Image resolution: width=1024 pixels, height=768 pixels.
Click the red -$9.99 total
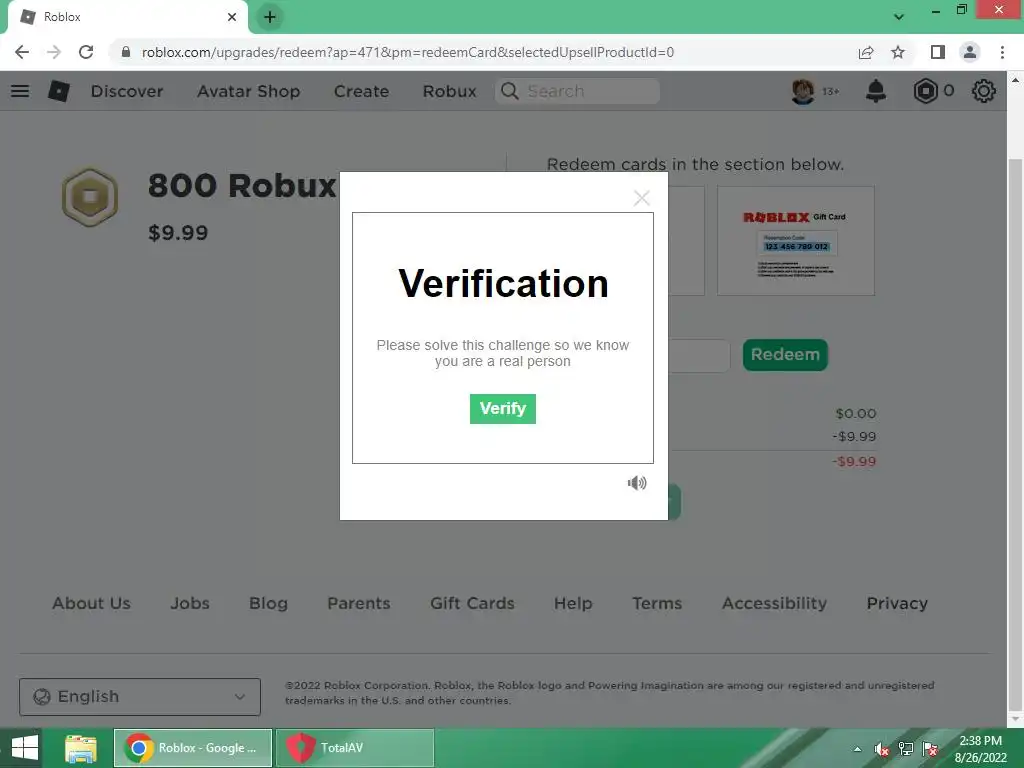coord(854,462)
